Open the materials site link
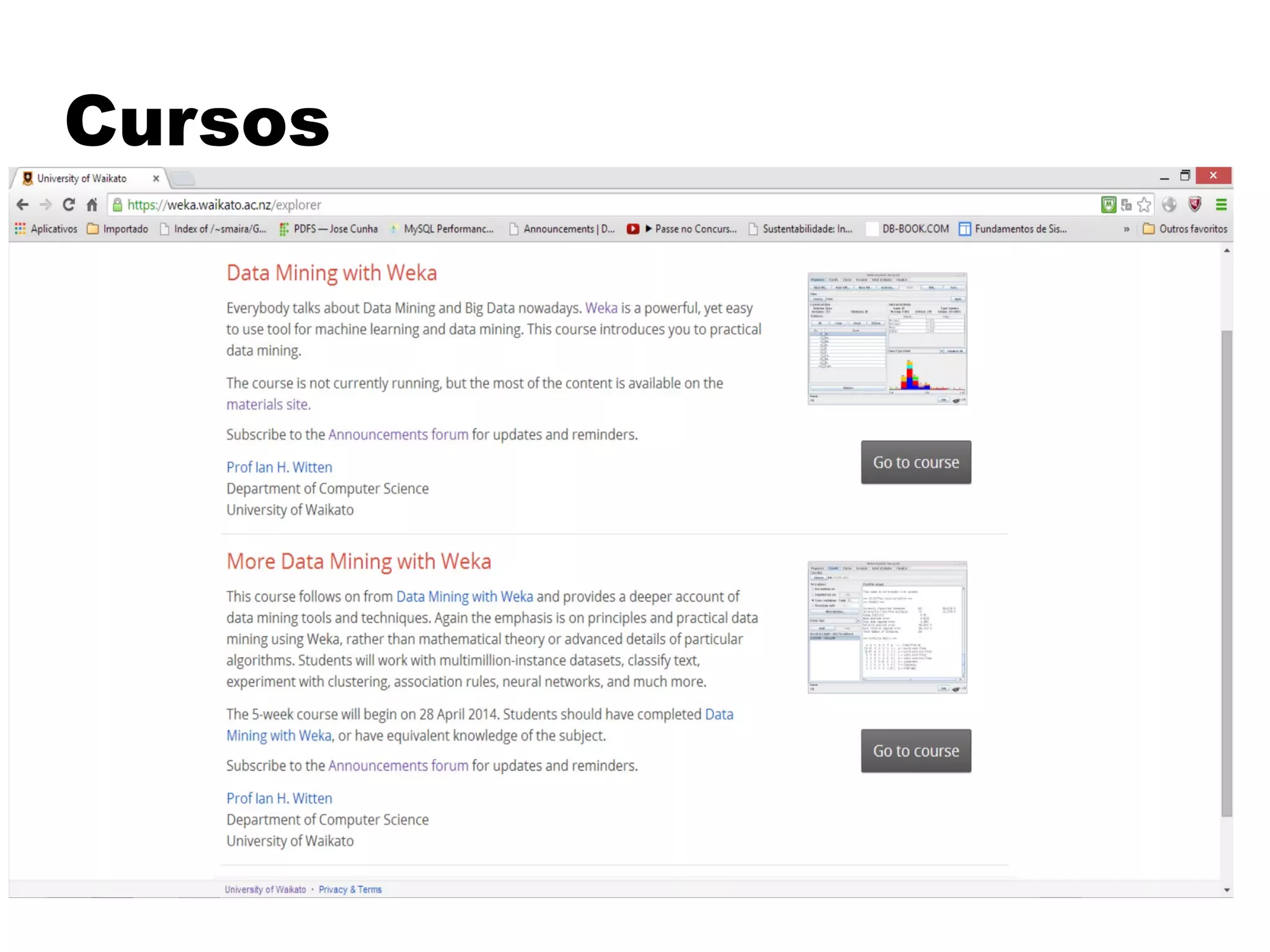Viewport: 1270px width, 952px height. tap(267, 404)
